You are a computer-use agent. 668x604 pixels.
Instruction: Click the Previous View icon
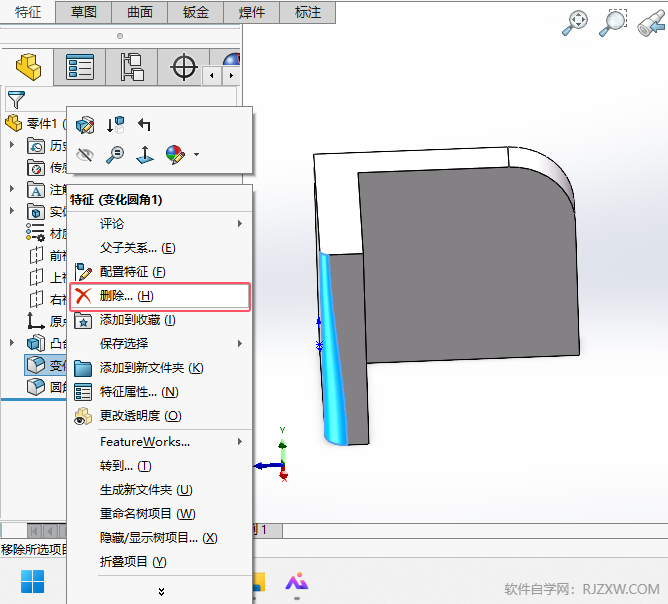click(x=651, y=23)
